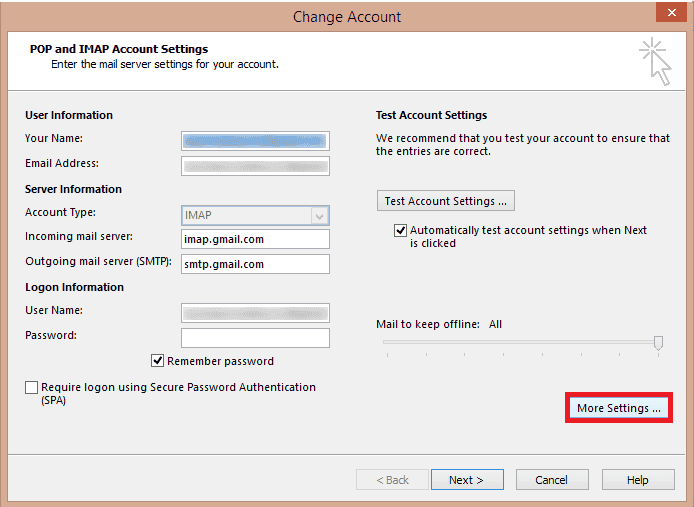Click the Incoming mail server field

coord(255,240)
